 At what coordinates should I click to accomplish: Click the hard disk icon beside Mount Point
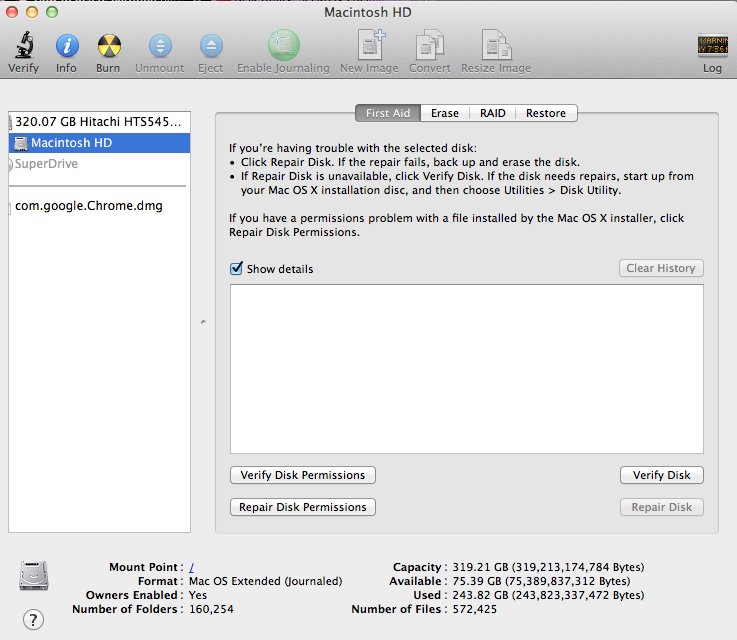click(x=34, y=576)
